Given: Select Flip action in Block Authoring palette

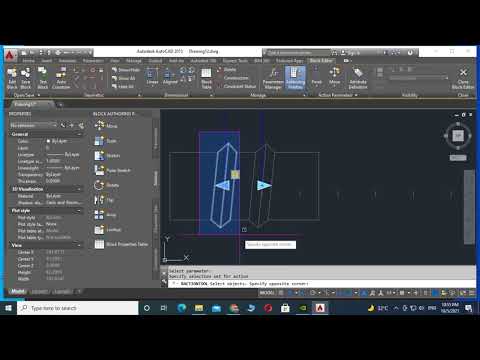Looking at the screenshot, I should click(x=104, y=200).
